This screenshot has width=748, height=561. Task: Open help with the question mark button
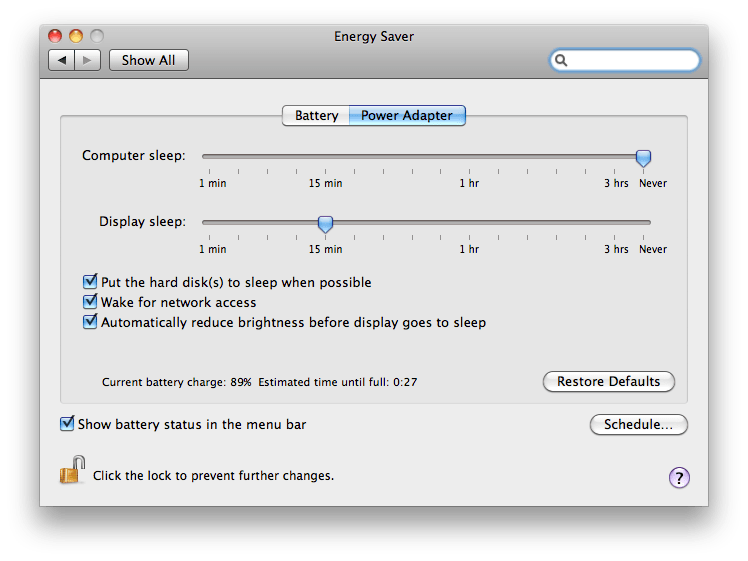point(679,477)
